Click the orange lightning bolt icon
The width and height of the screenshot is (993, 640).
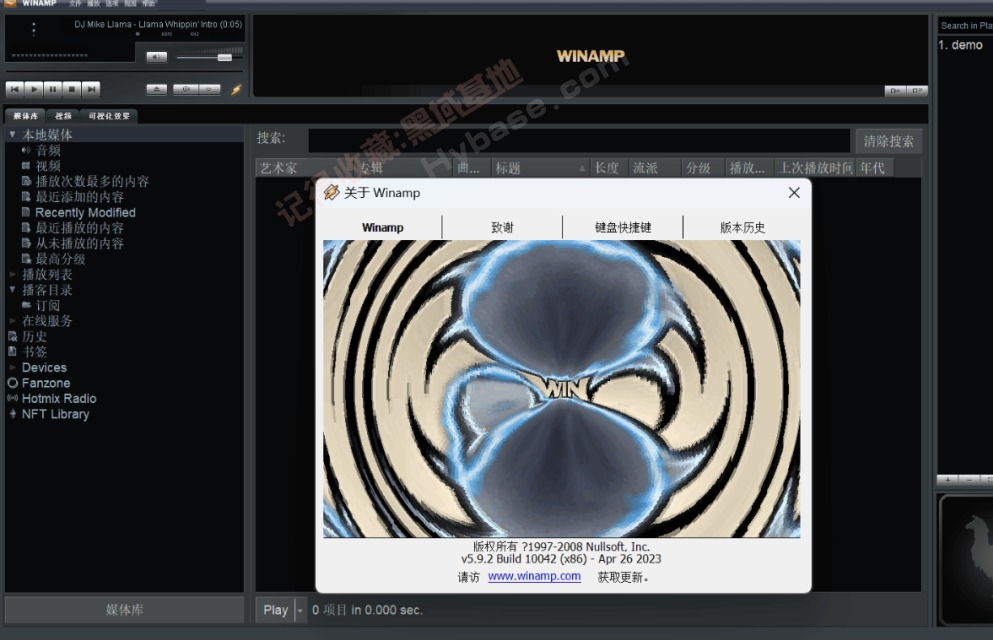(236, 89)
